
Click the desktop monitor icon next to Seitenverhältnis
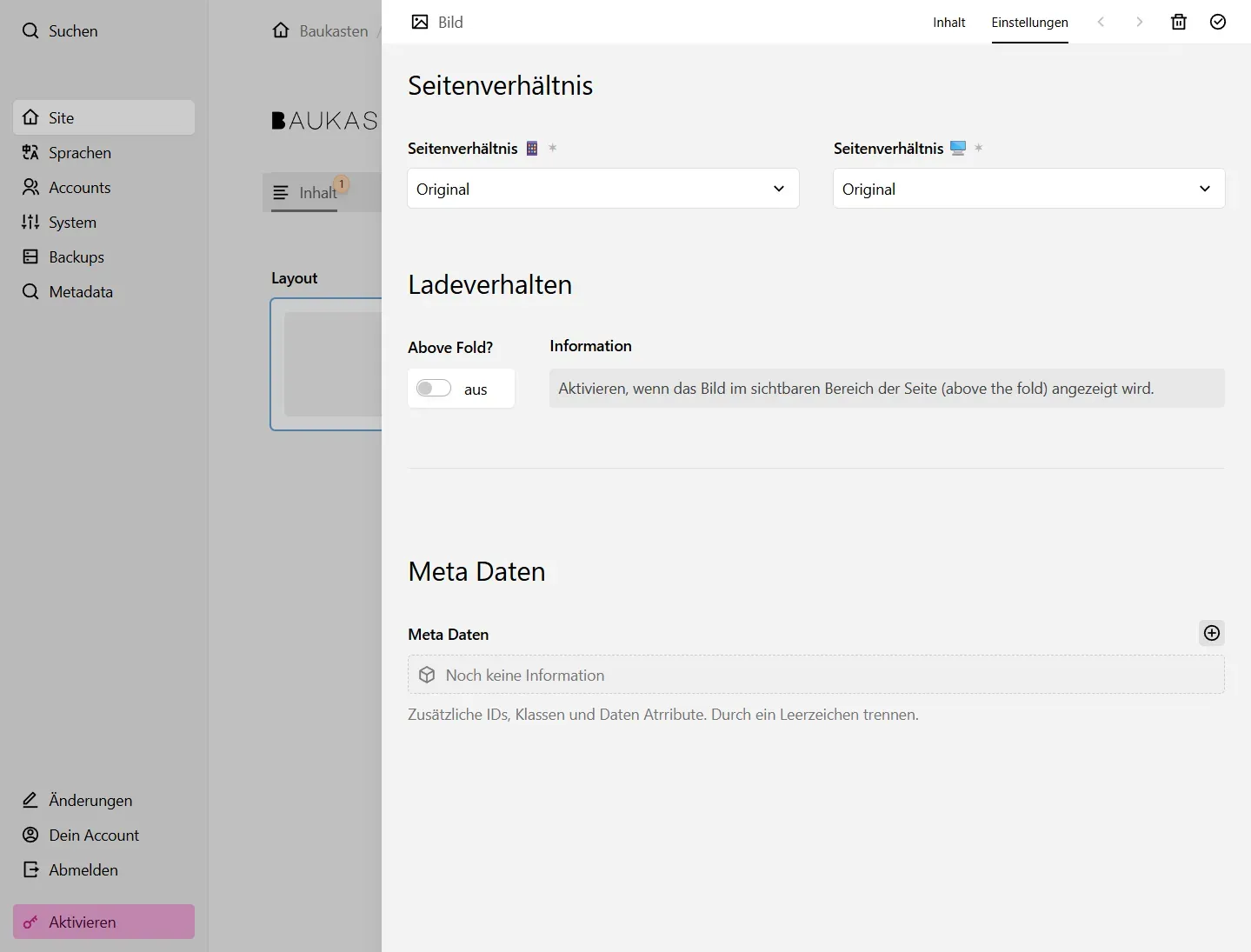[x=957, y=148]
